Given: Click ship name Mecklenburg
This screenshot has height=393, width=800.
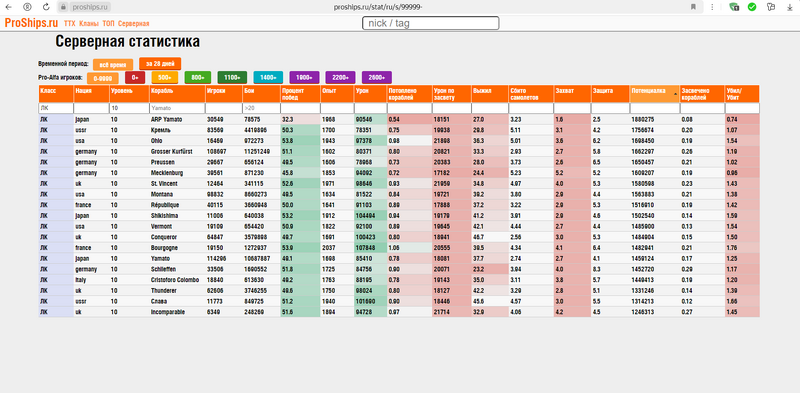Looking at the screenshot, I should pos(166,173).
